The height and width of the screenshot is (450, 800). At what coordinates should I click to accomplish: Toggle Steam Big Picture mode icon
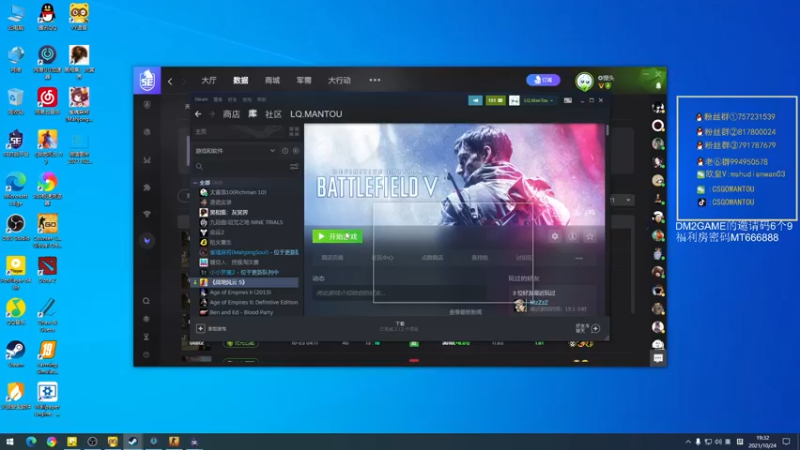567,101
